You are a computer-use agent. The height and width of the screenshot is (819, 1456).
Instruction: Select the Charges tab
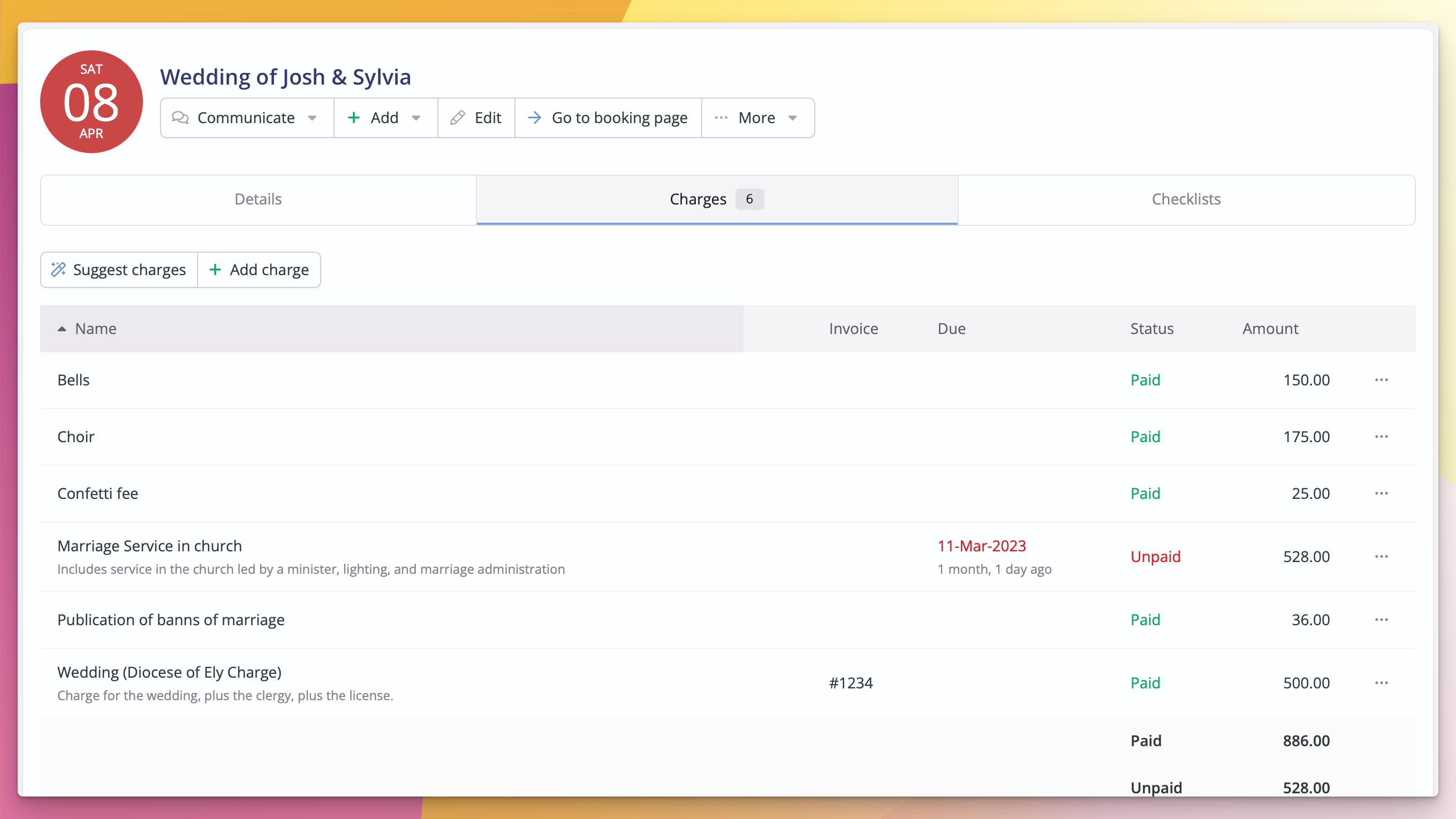pyautogui.click(x=717, y=200)
